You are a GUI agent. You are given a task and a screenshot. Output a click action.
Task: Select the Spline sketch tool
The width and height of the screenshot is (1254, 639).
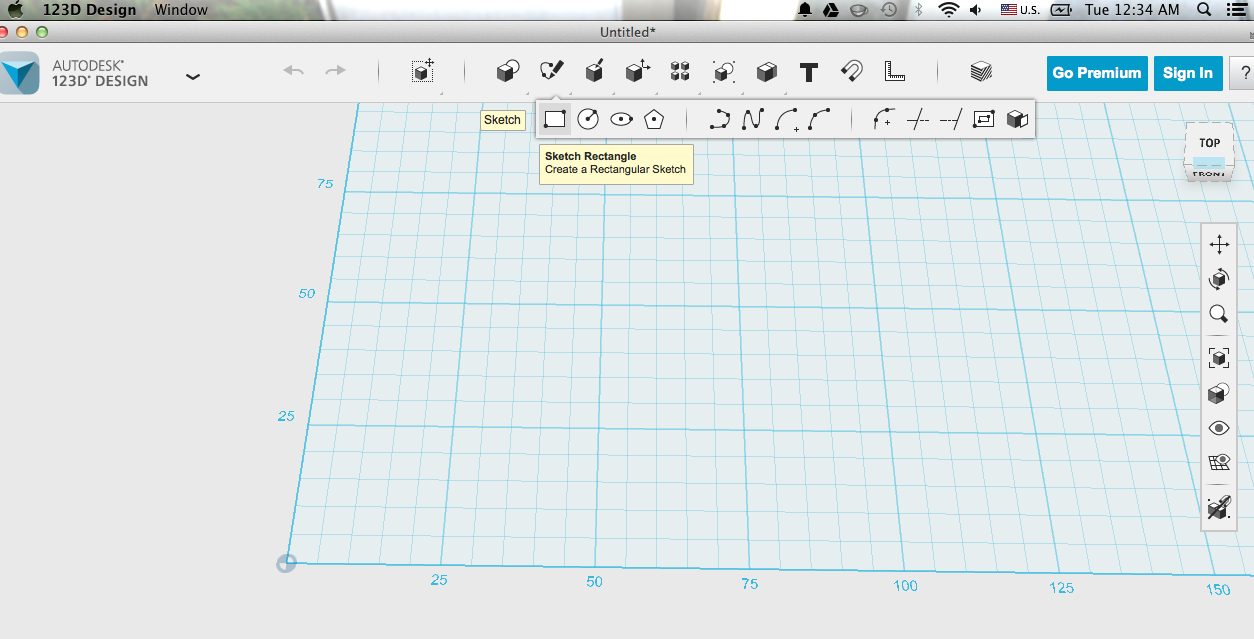click(x=752, y=120)
